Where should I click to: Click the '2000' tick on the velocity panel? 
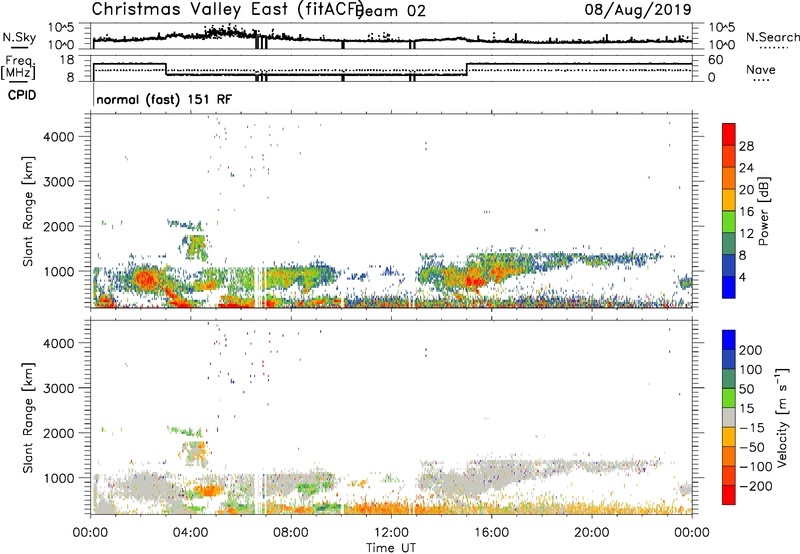coord(59,433)
